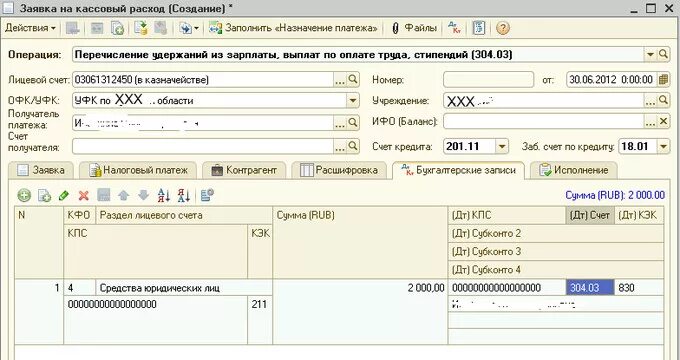Click Заполнить «Назначение платежа» button
The image size is (680, 360).
(294, 28)
